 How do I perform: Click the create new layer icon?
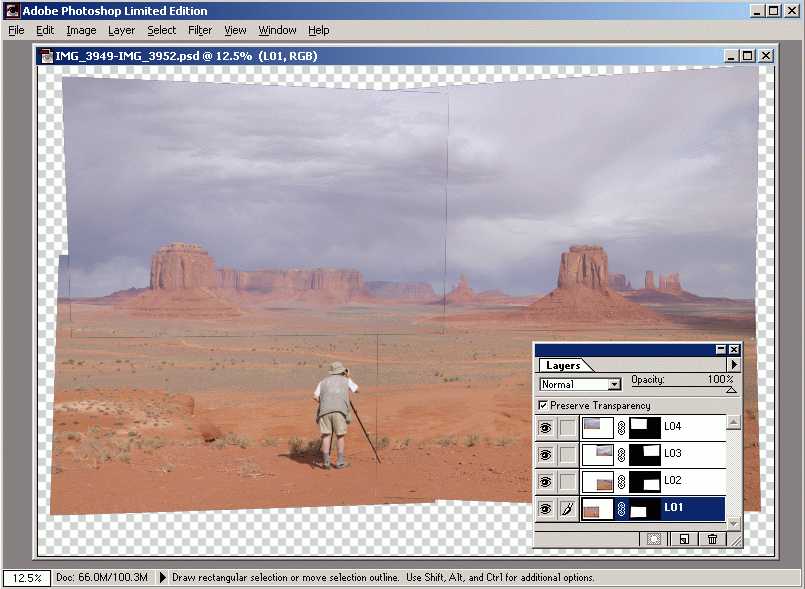(x=683, y=539)
